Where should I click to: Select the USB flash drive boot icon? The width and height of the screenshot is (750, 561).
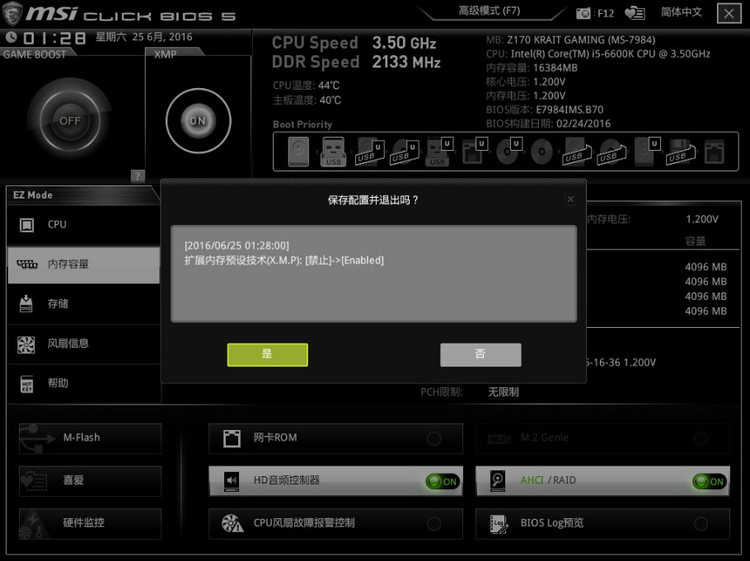(333, 152)
